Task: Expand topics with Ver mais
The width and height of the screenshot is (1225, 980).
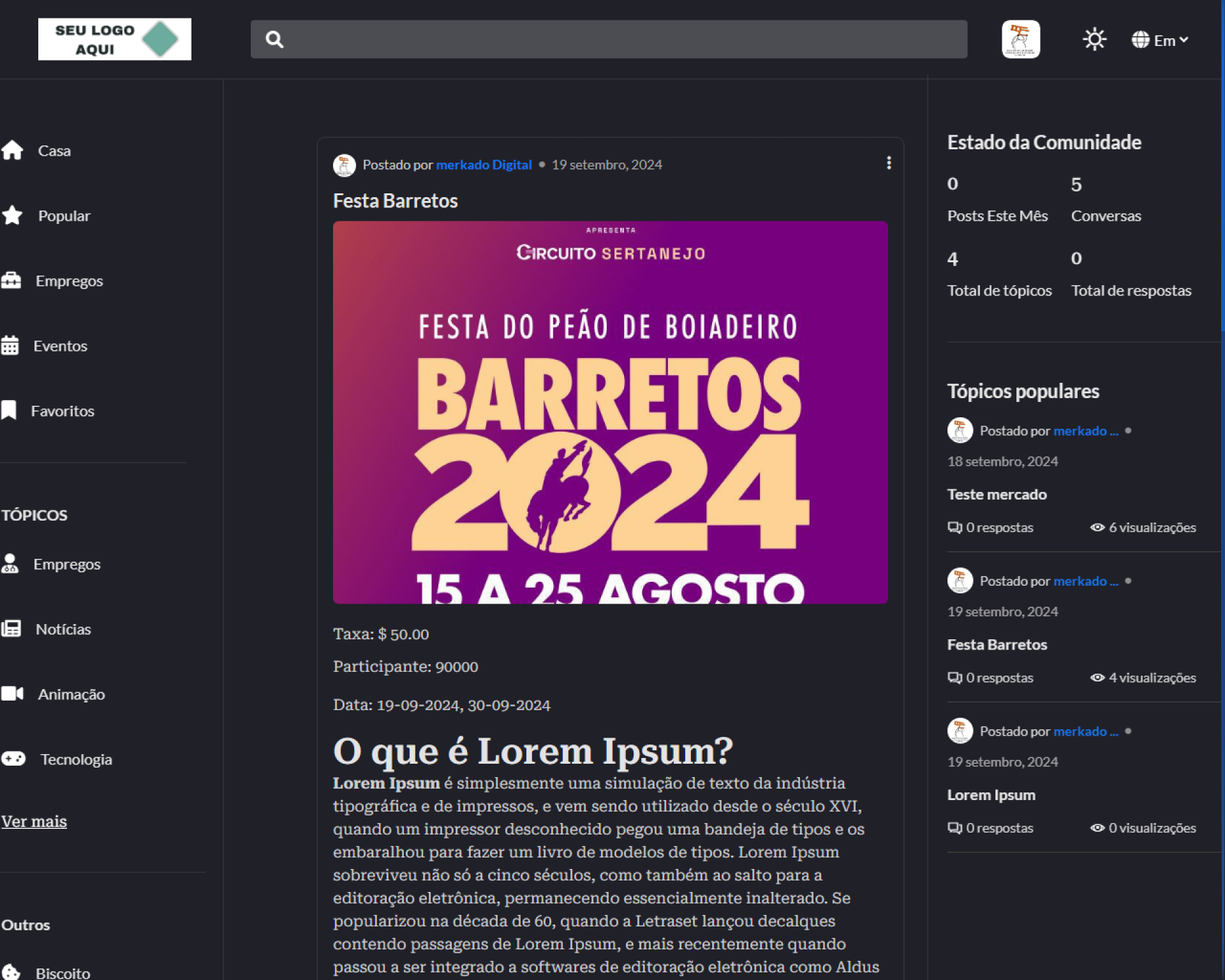Action: (34, 822)
